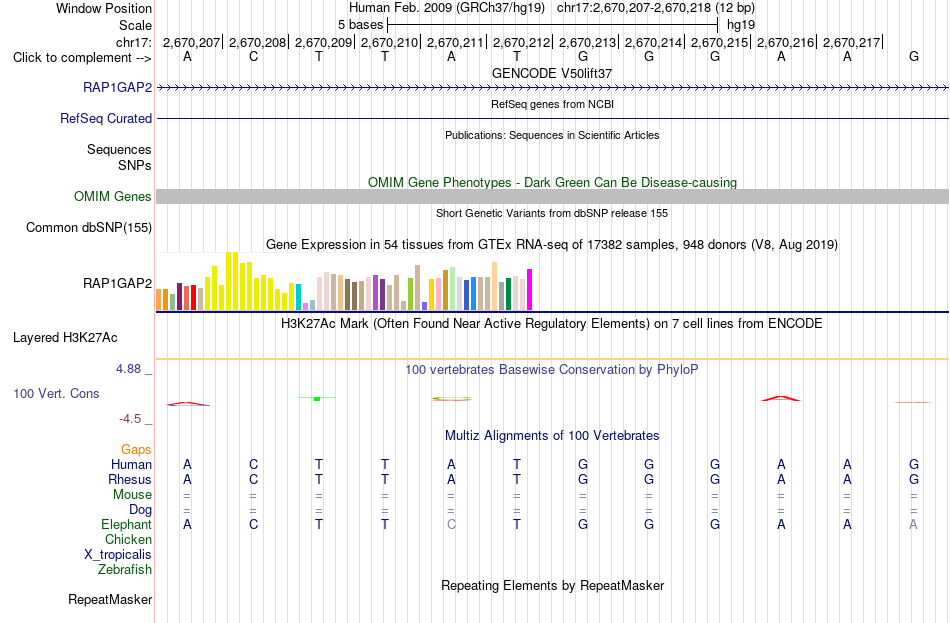The width and height of the screenshot is (950, 623).
Task: Click Repeating Elements by RepeatMasker title
Action: point(553,586)
